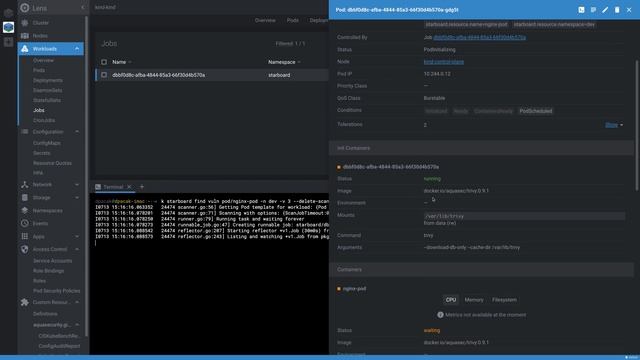Open Definitions under Custom Resources

point(45,314)
